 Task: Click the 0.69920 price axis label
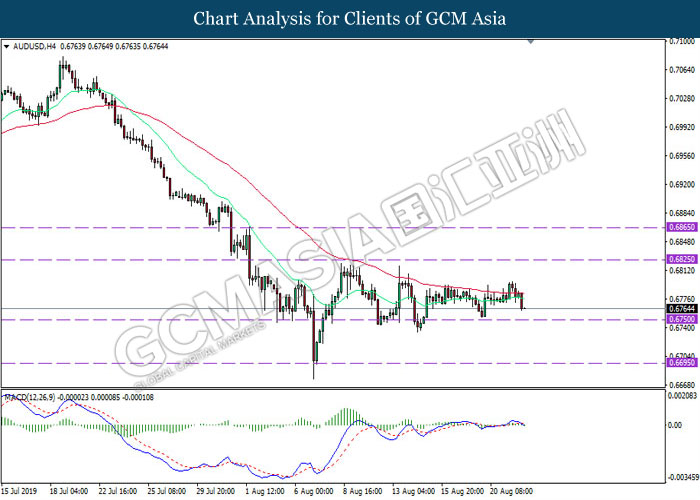coord(683,127)
